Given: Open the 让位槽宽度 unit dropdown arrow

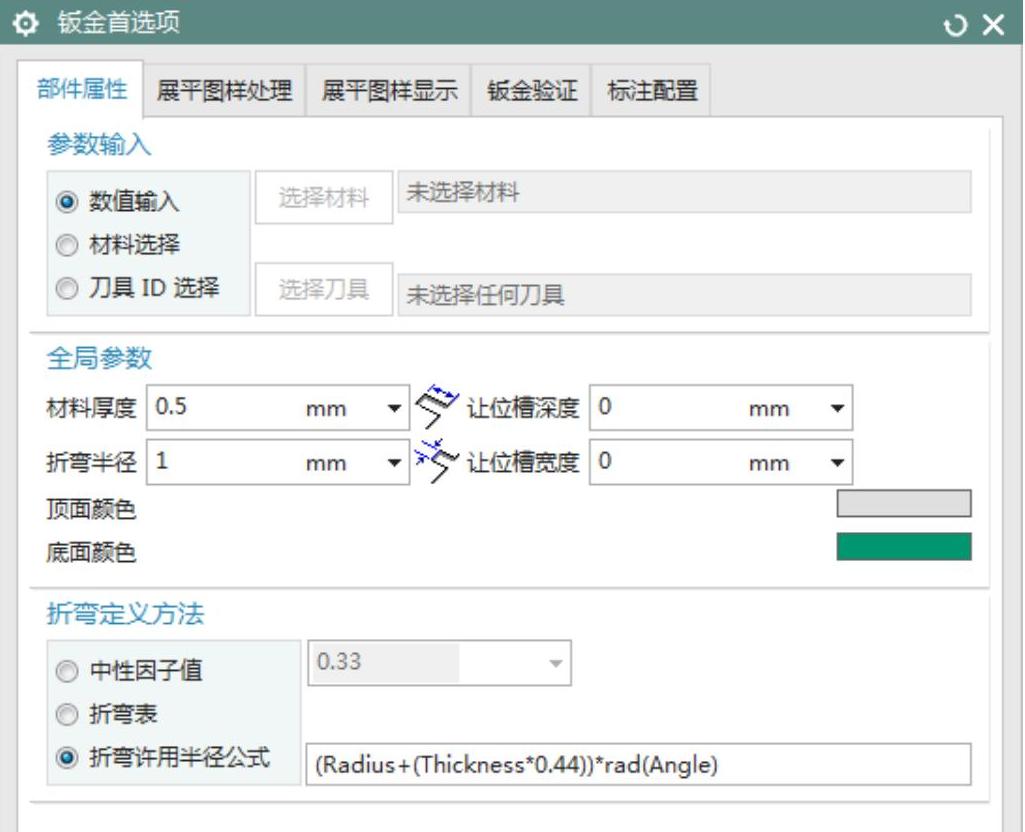Looking at the screenshot, I should click(837, 463).
